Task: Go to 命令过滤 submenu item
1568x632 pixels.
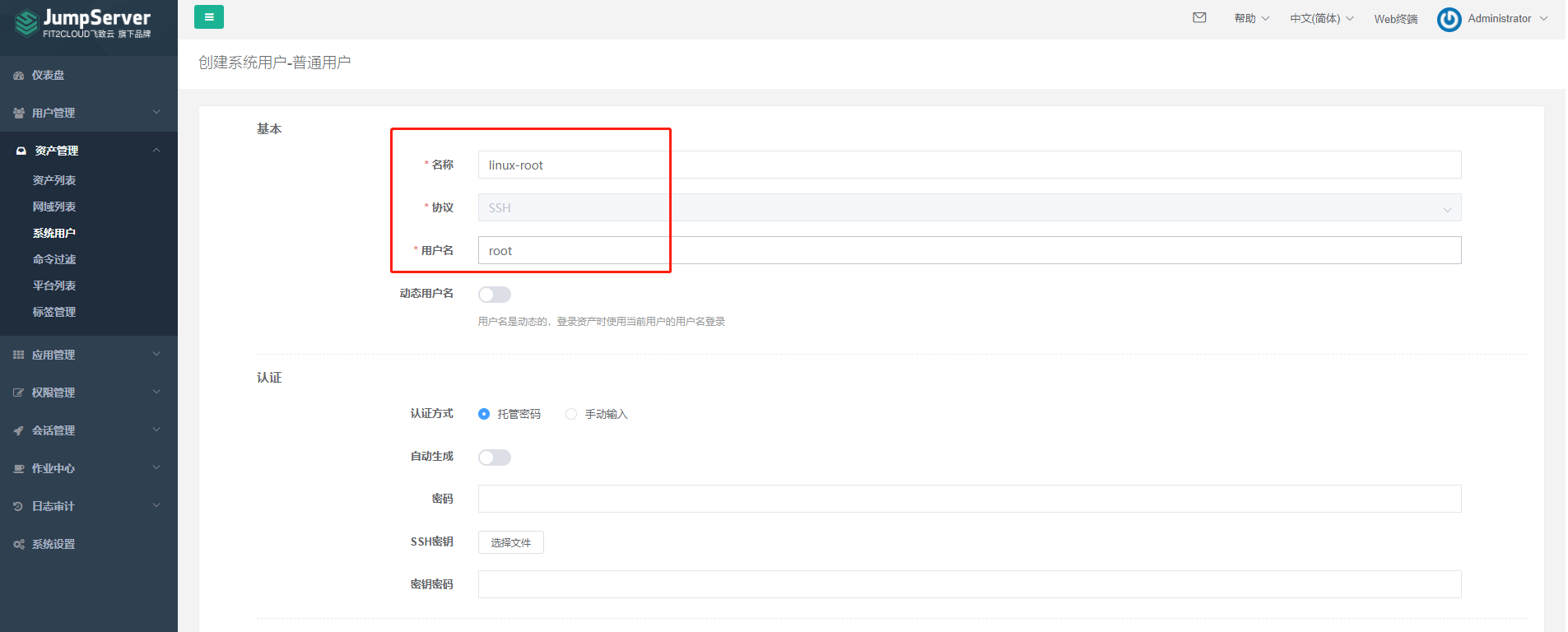Action: 54,259
